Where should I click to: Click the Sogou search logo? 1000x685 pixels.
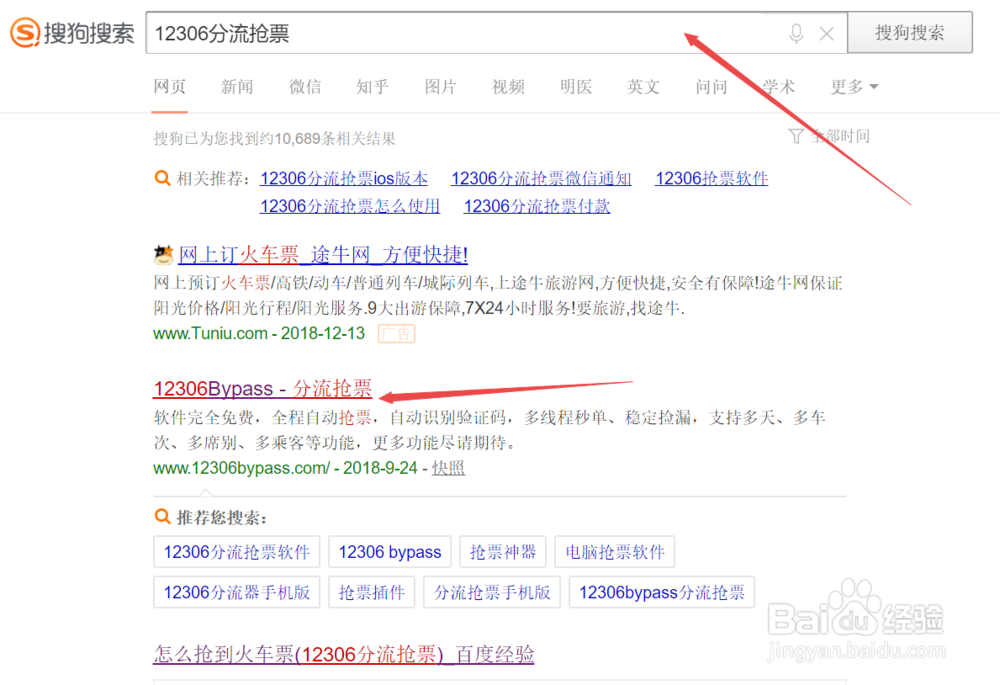tap(72, 33)
